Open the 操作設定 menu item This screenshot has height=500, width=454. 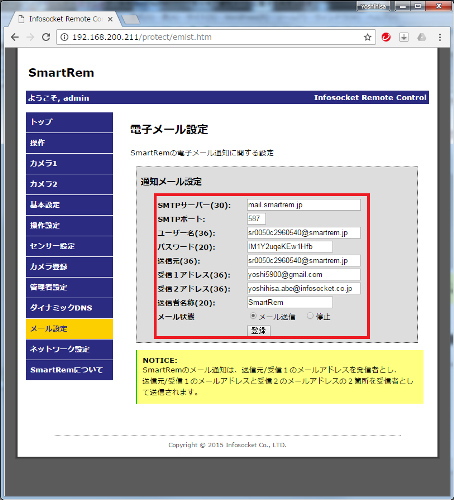[x=69, y=225]
